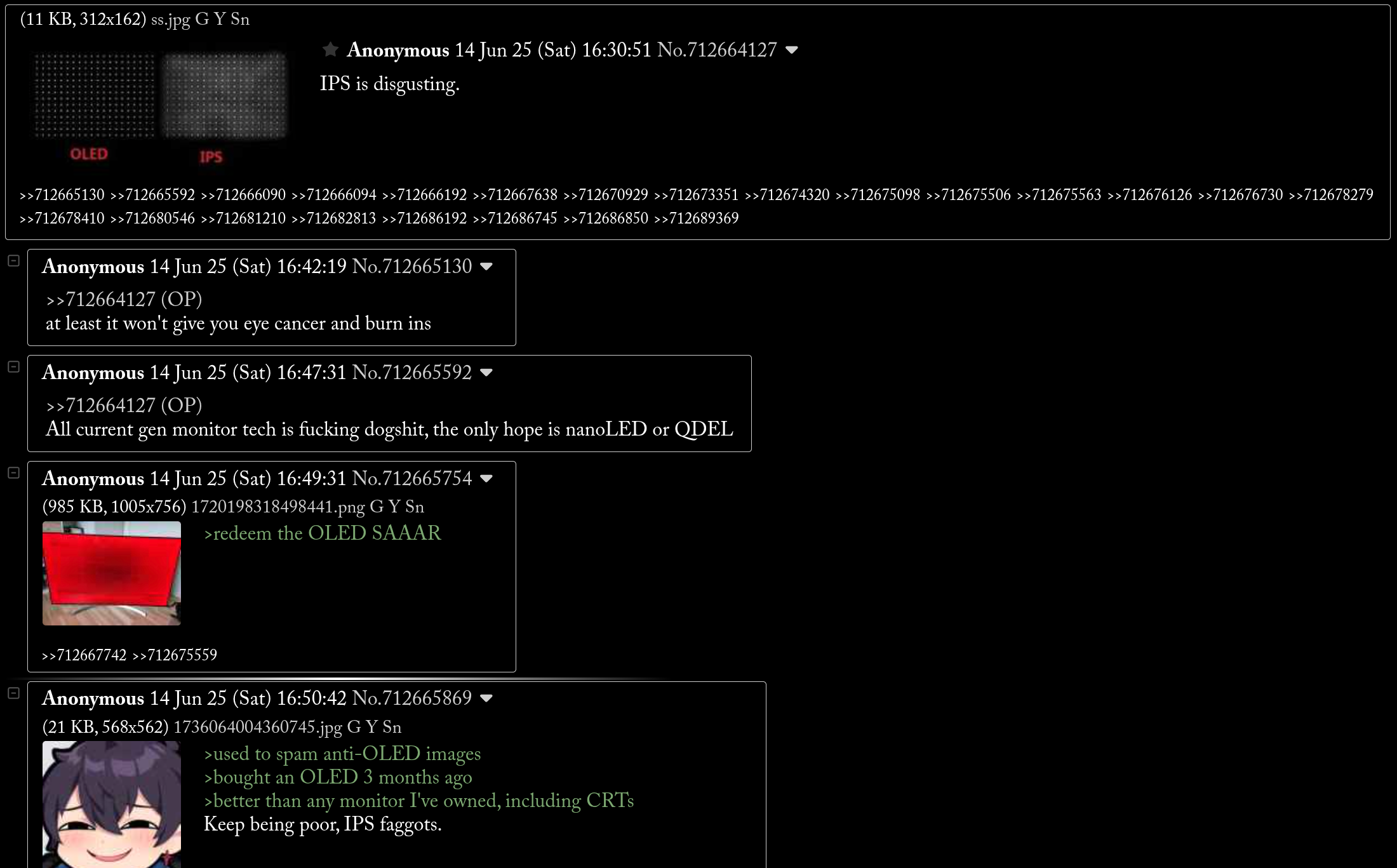Follow backlink >>712665130 under the OP

click(62, 195)
